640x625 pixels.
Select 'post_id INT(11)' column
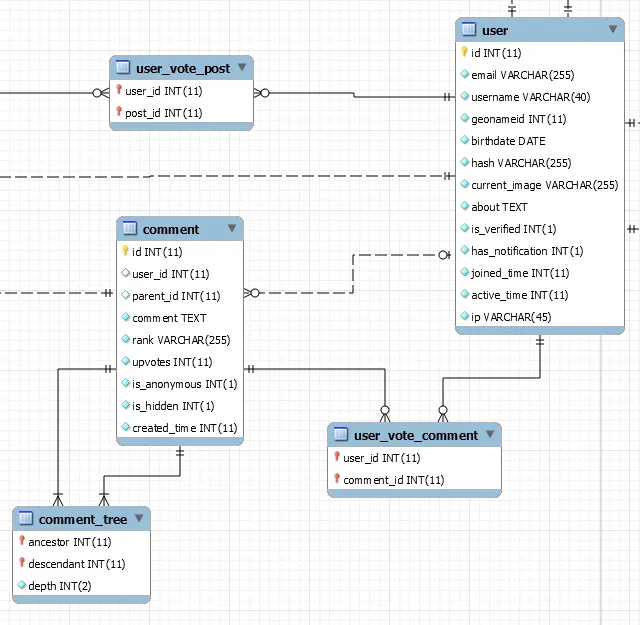(x=164, y=113)
